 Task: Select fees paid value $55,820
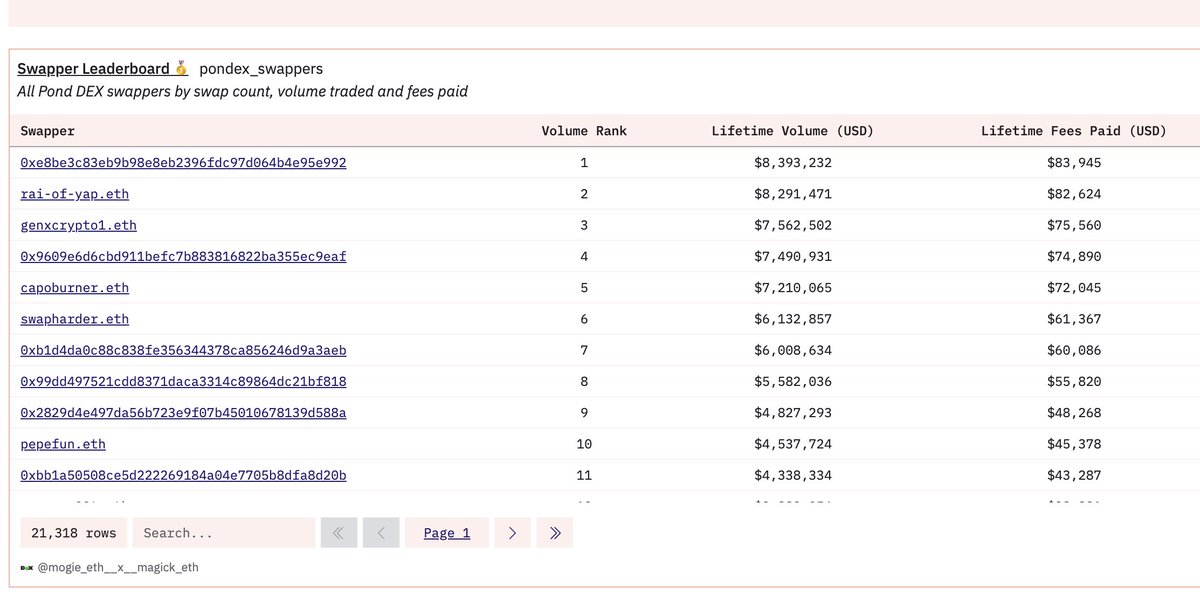tap(1074, 381)
